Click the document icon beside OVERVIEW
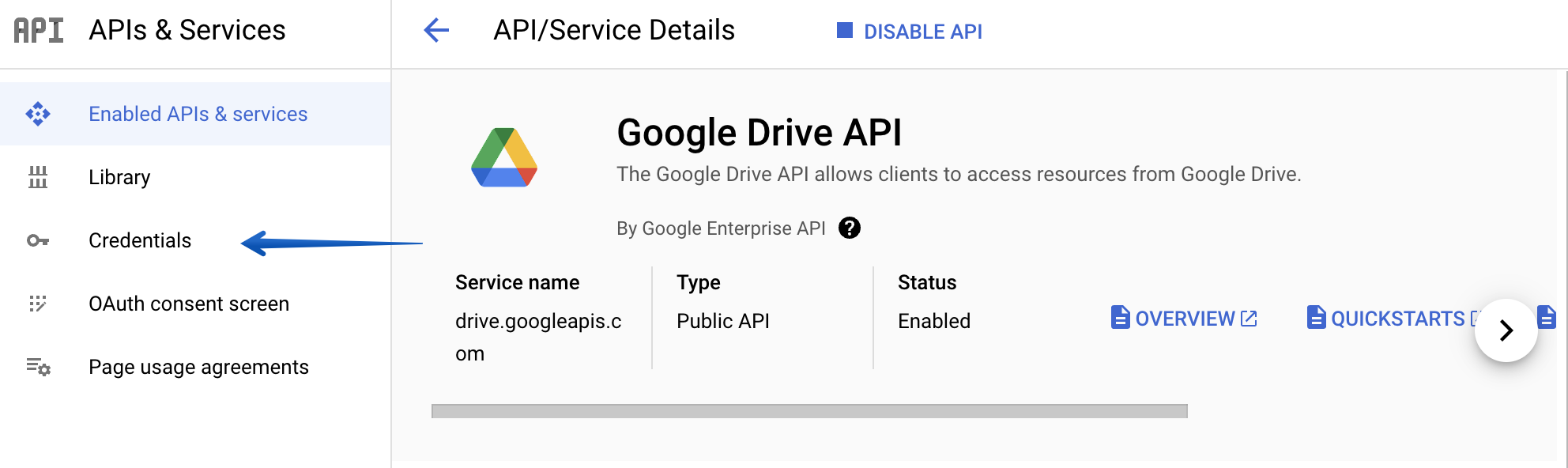 1120,317
